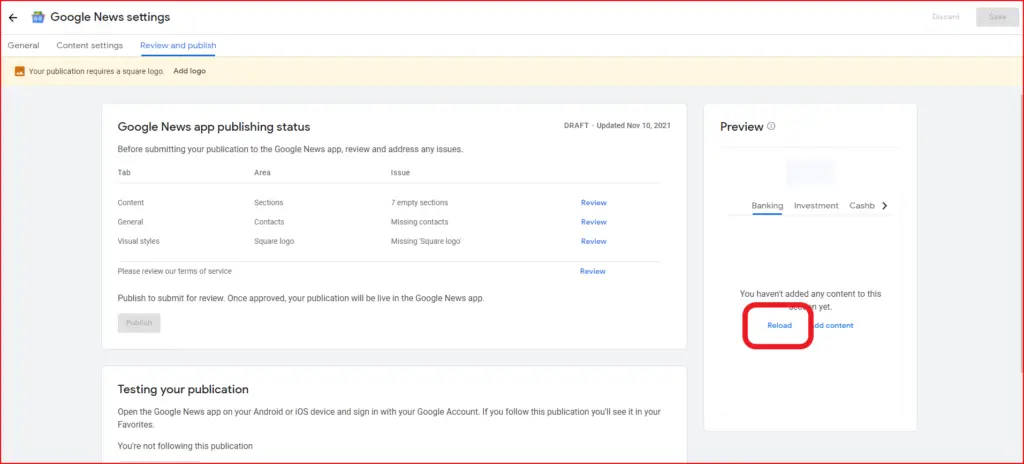The height and width of the screenshot is (464, 1024).
Task: Click the 'Sections' area cell
Action: pos(268,203)
